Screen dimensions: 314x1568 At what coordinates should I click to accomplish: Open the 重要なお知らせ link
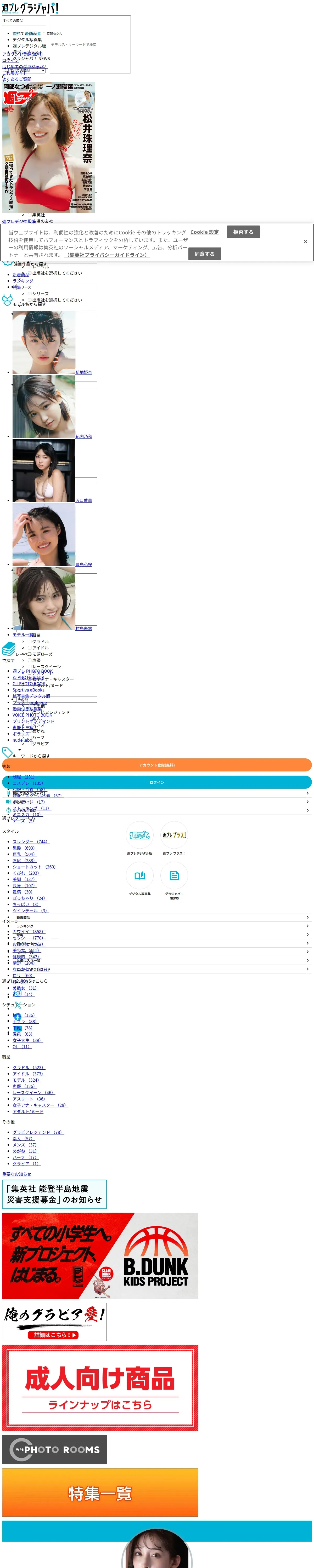click(16, 1174)
